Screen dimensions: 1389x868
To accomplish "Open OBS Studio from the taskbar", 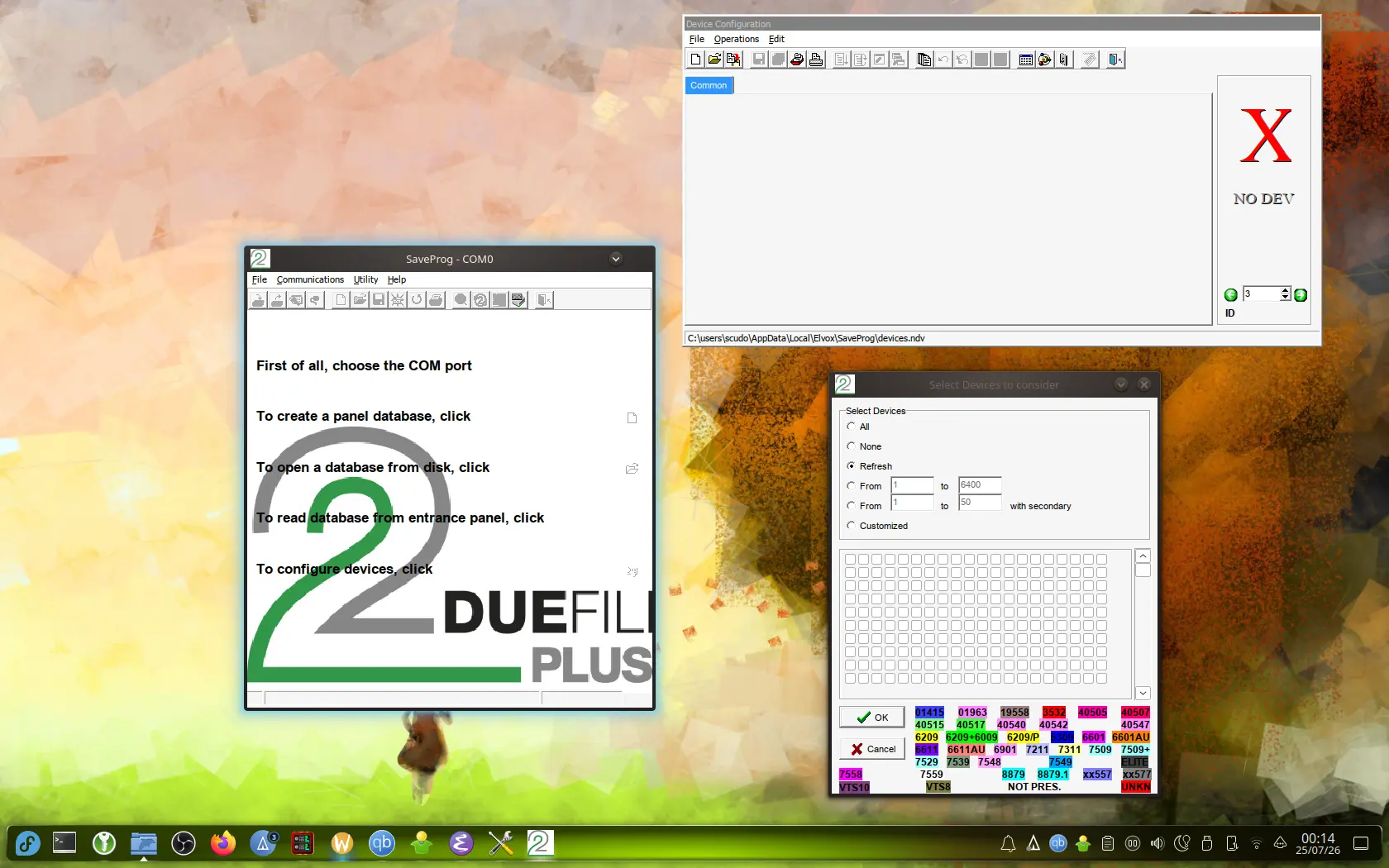I will click(x=183, y=843).
